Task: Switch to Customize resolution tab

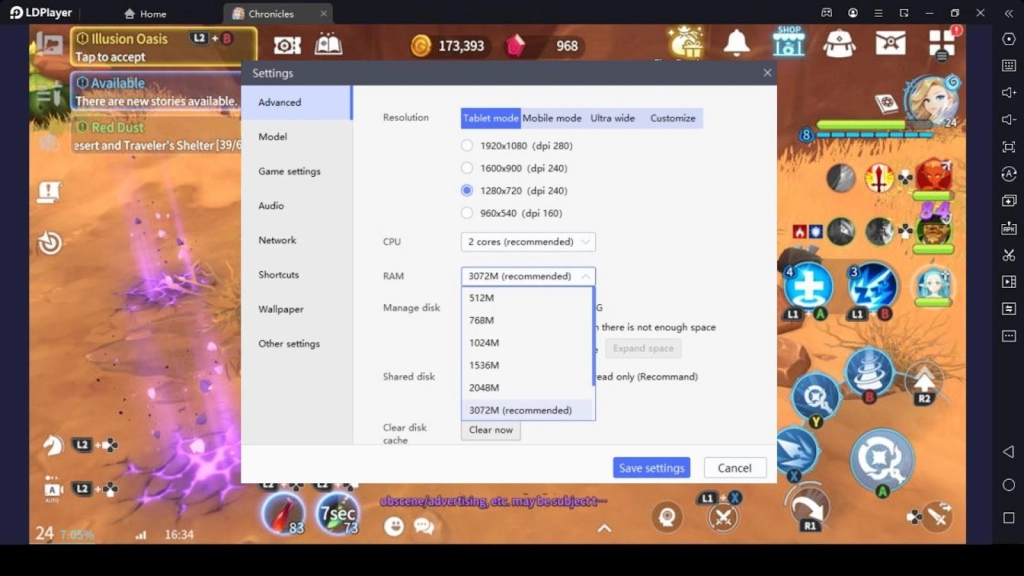Action: point(673,118)
